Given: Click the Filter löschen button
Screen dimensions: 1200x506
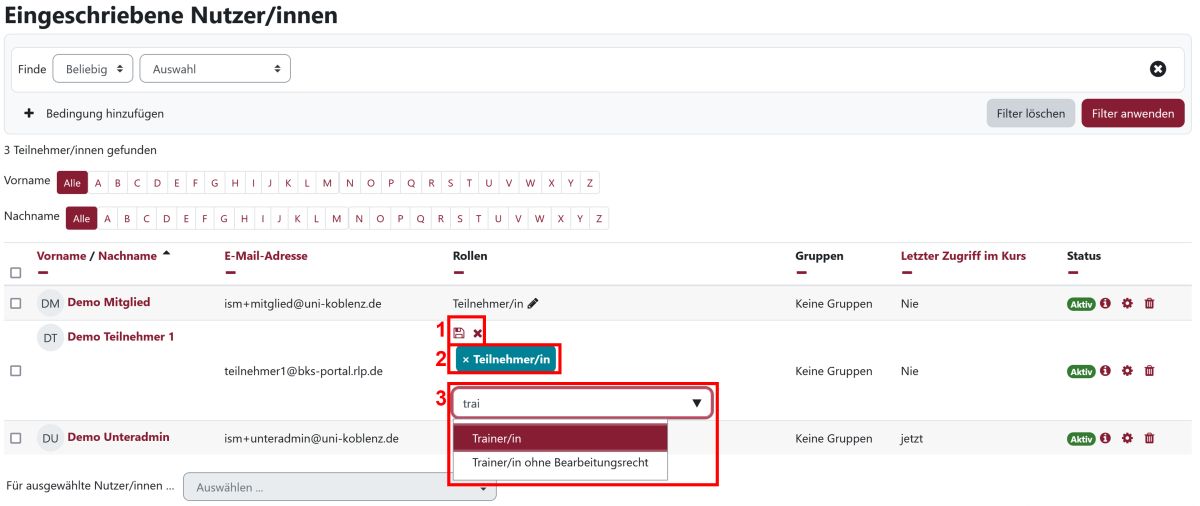Looking at the screenshot, I should coord(1030,113).
